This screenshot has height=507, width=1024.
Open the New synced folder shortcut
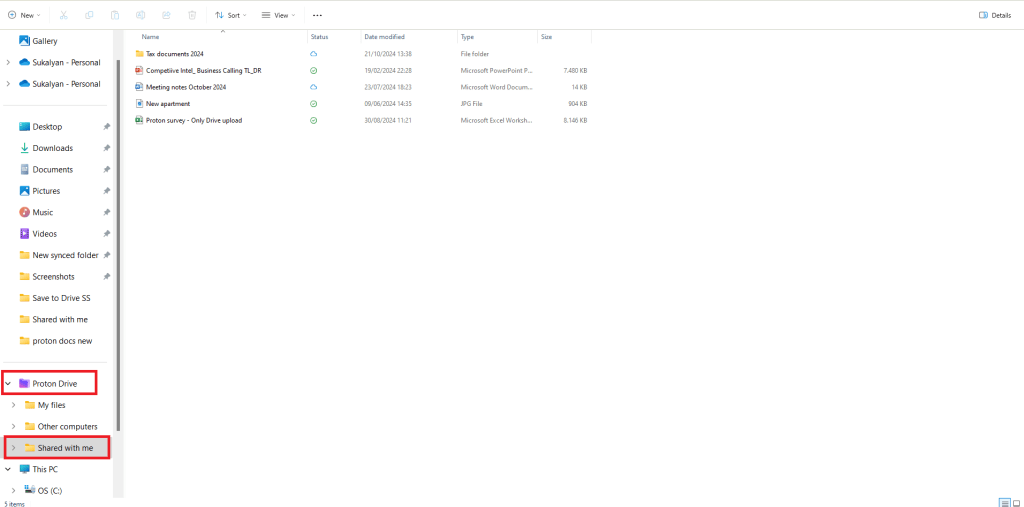coord(65,255)
